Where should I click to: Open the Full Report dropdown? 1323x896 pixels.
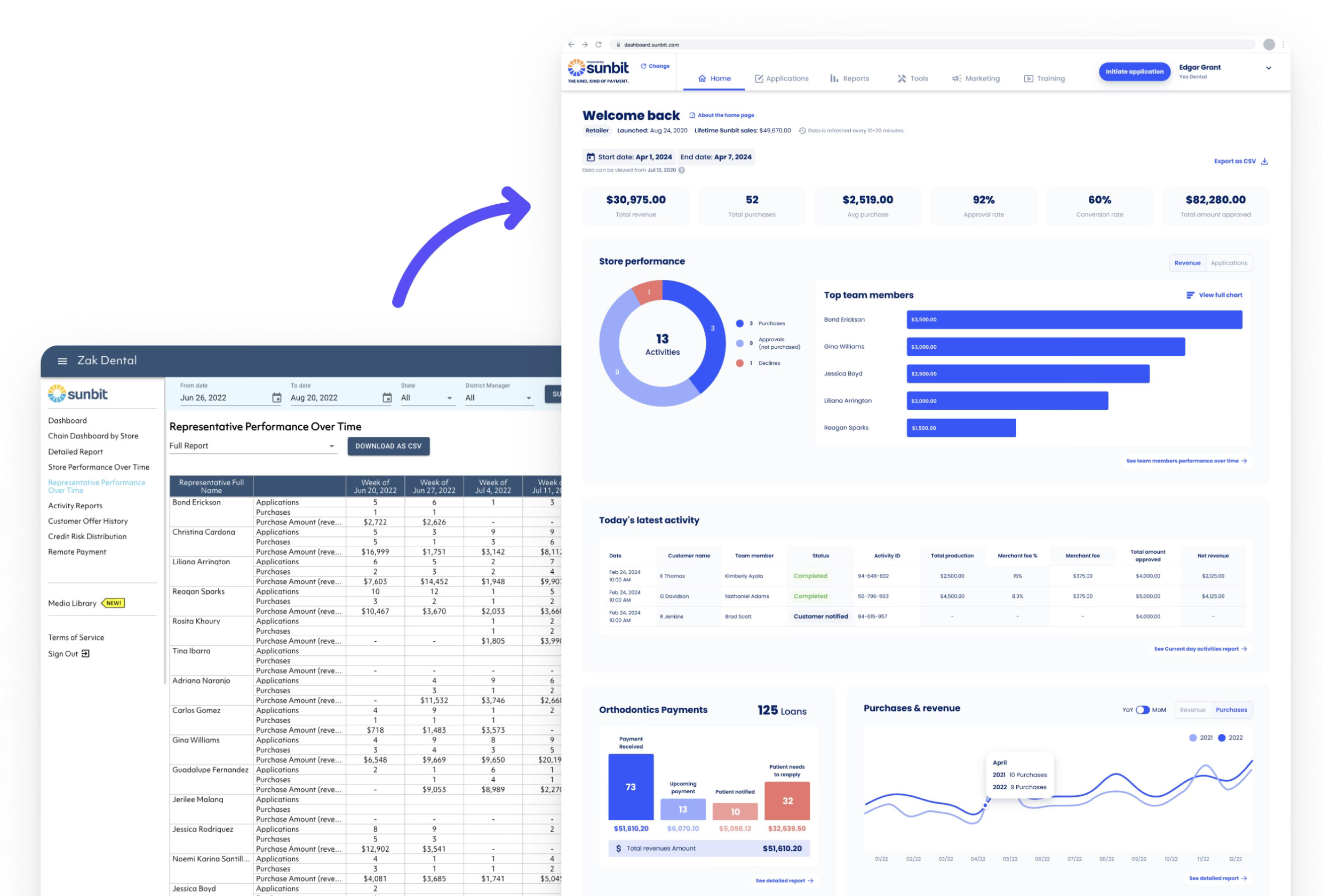[x=331, y=446]
